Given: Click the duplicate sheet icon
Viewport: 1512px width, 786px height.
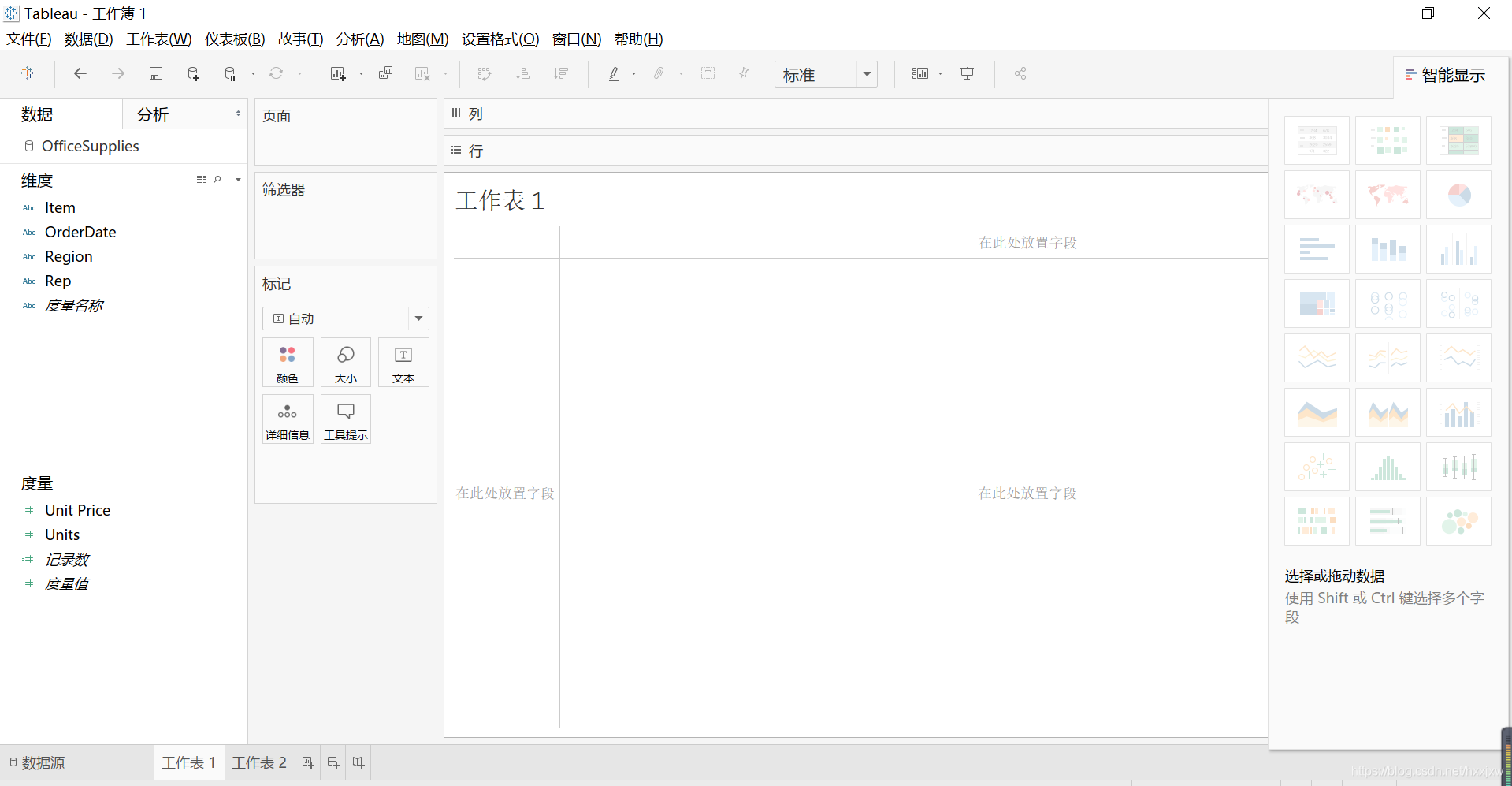Looking at the screenshot, I should 385,73.
